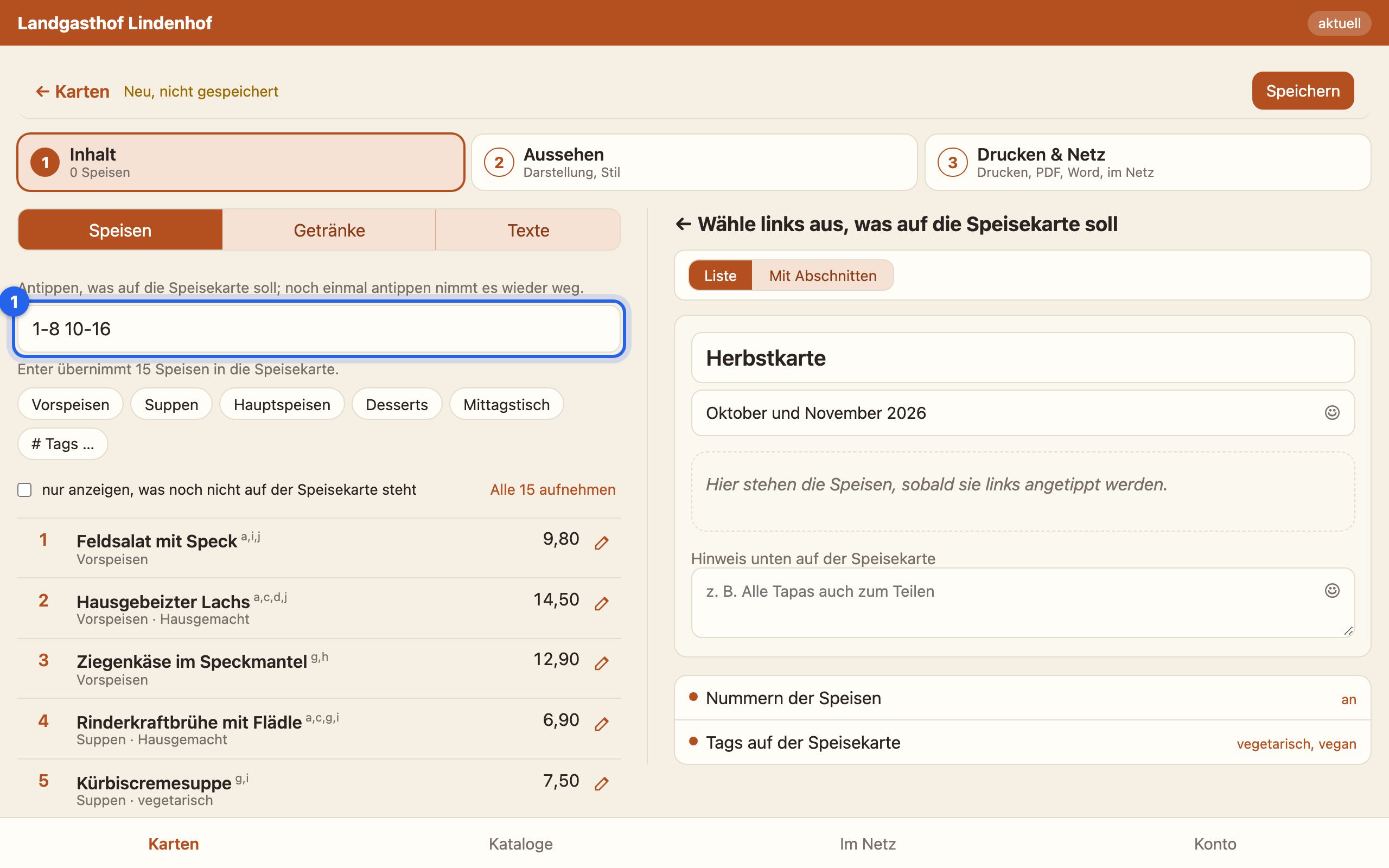Image resolution: width=1389 pixels, height=868 pixels.
Task: Click pencil icon for Hausgebeizter Lachs
Action: 601,603
